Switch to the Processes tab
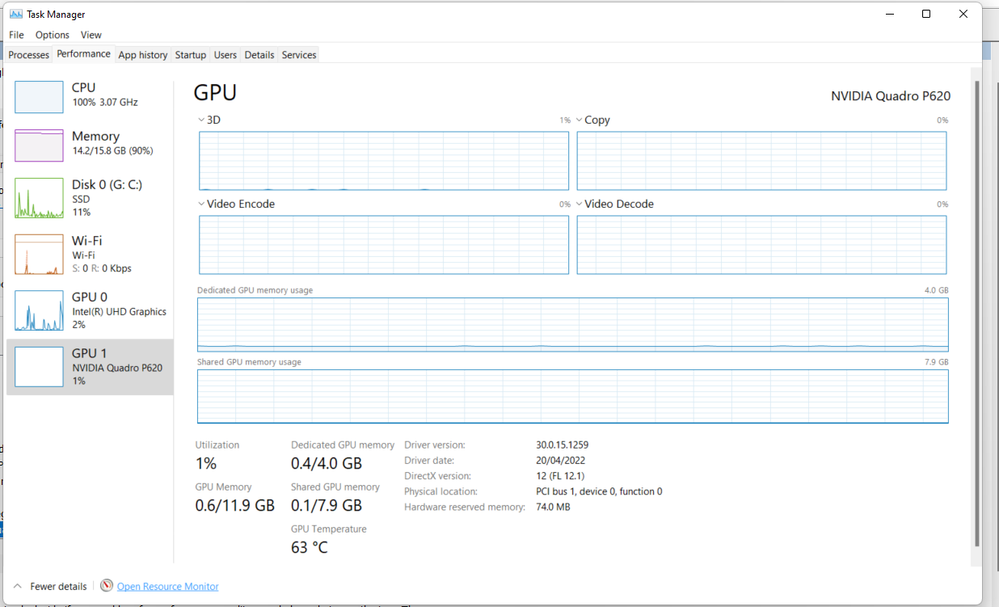Screen dimensions: 999x607 29,55
